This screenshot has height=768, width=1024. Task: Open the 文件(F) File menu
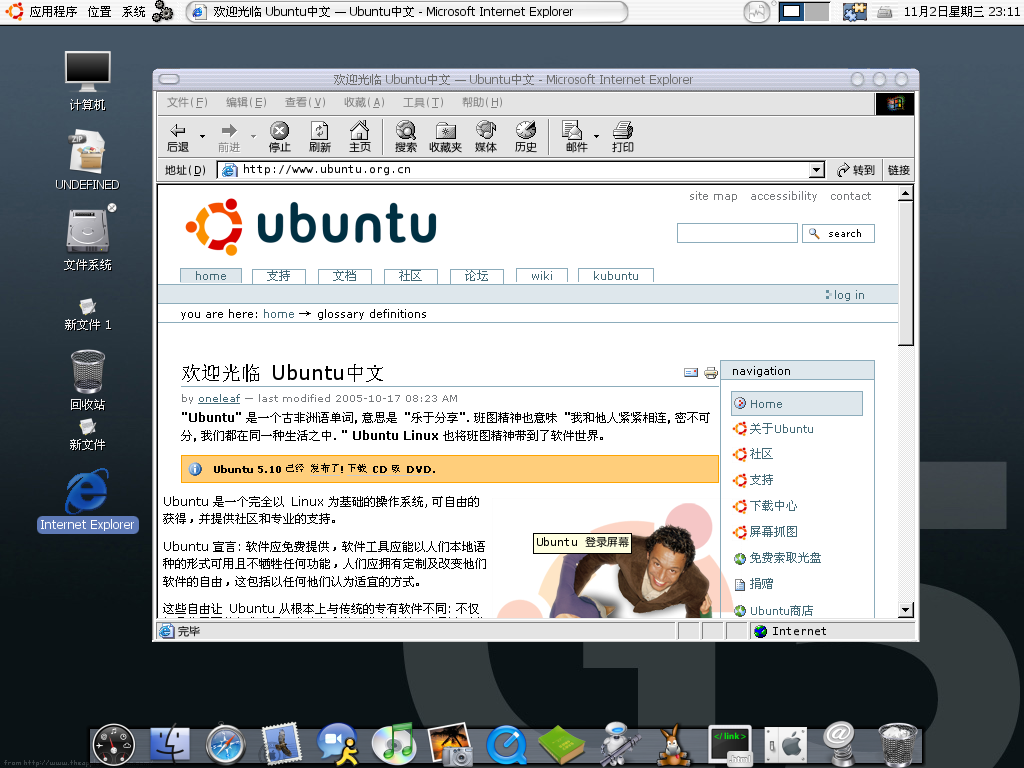point(187,103)
